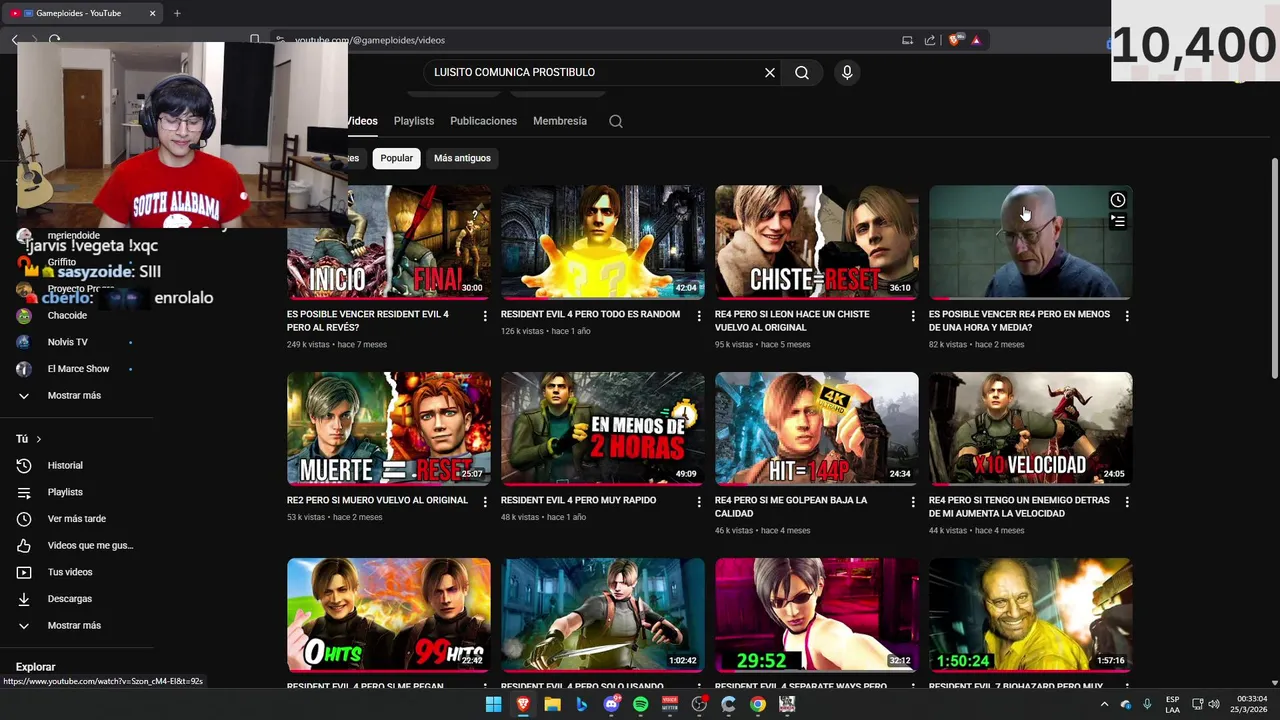Open title ES POSIBLE VENCER RESIDENT EVIL 4 PERO AL REVÉS

(368, 320)
